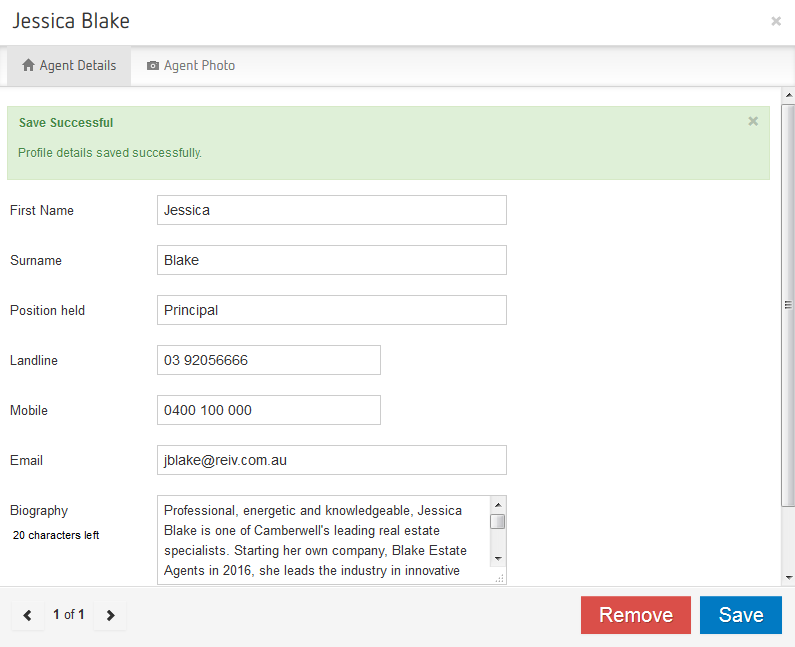Open the Agent Details tab
Screen dimensions: 795x647
(x=69, y=66)
